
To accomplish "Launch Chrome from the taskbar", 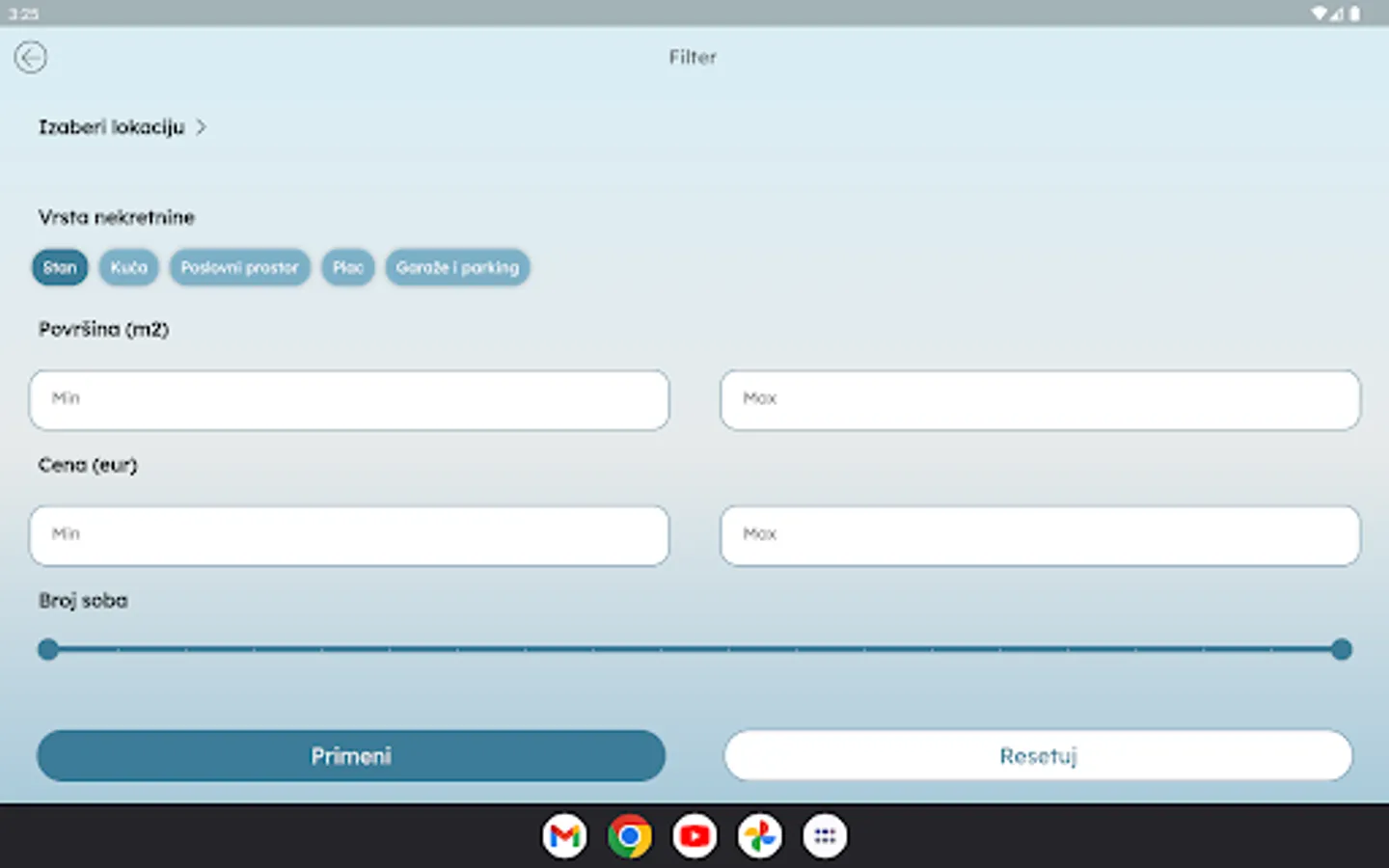I will pyautogui.click(x=630, y=836).
